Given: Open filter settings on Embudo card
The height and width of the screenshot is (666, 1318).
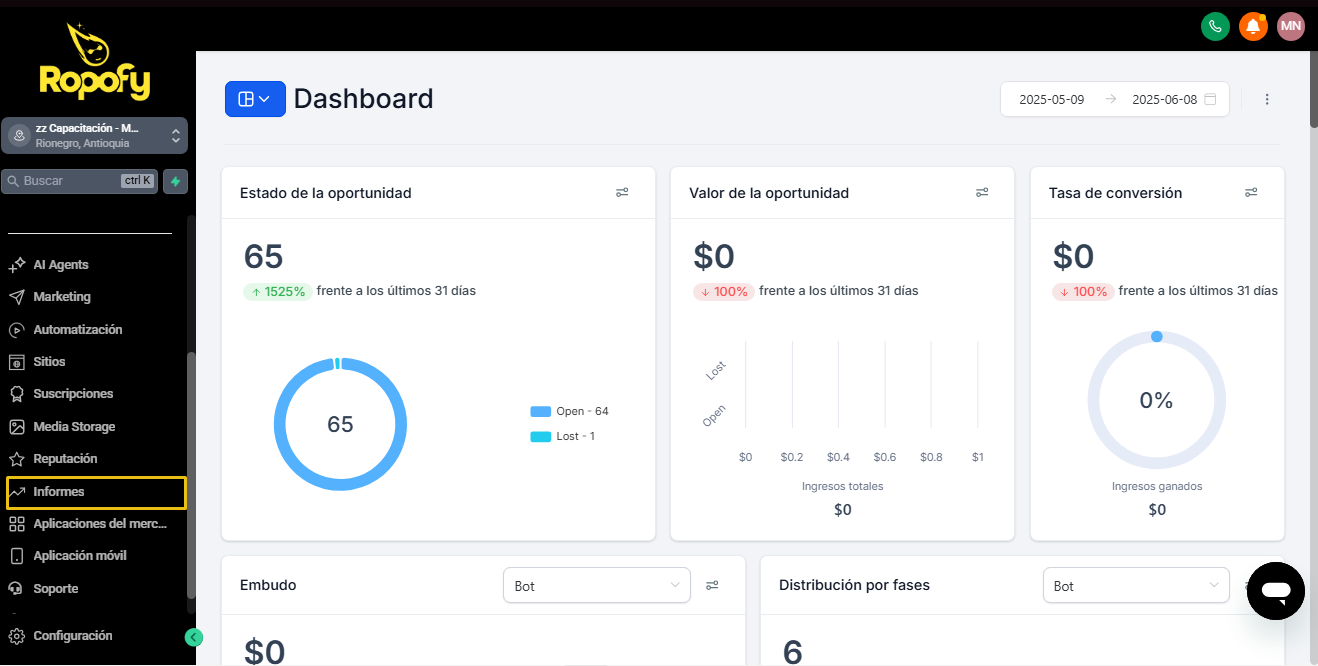Looking at the screenshot, I should coord(712,586).
